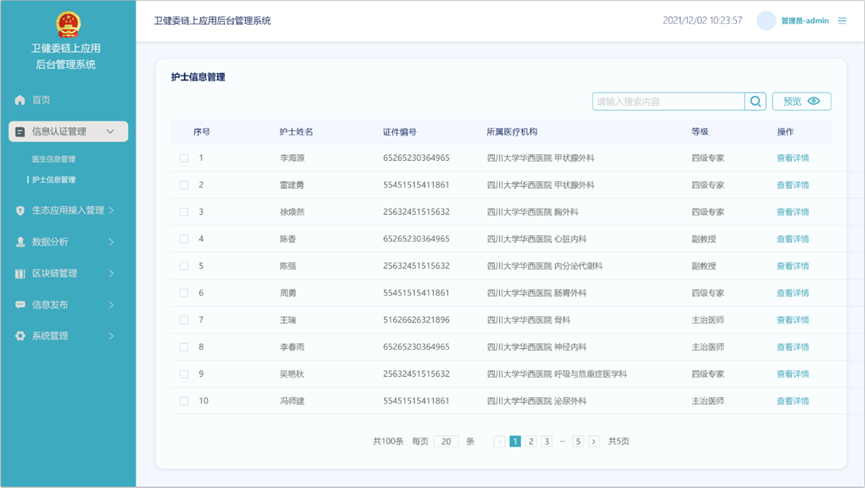Expand the 区块链管理 chevron
Screen dimensions: 865x488
pyautogui.click(x=111, y=274)
